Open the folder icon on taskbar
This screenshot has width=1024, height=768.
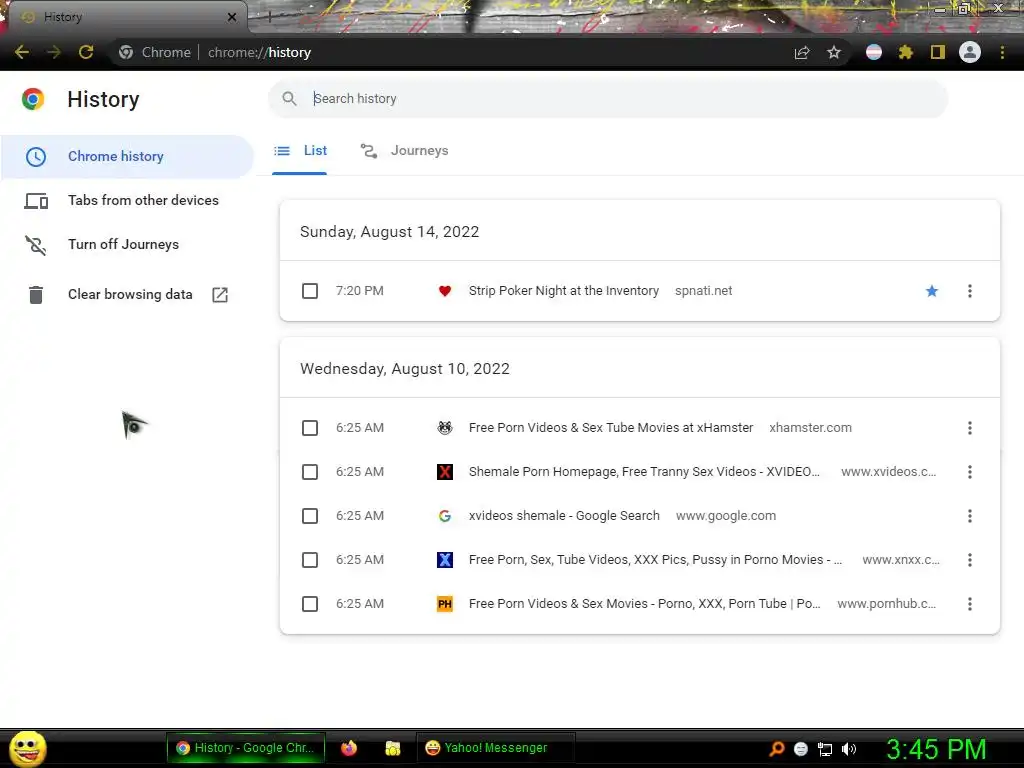(x=392, y=748)
